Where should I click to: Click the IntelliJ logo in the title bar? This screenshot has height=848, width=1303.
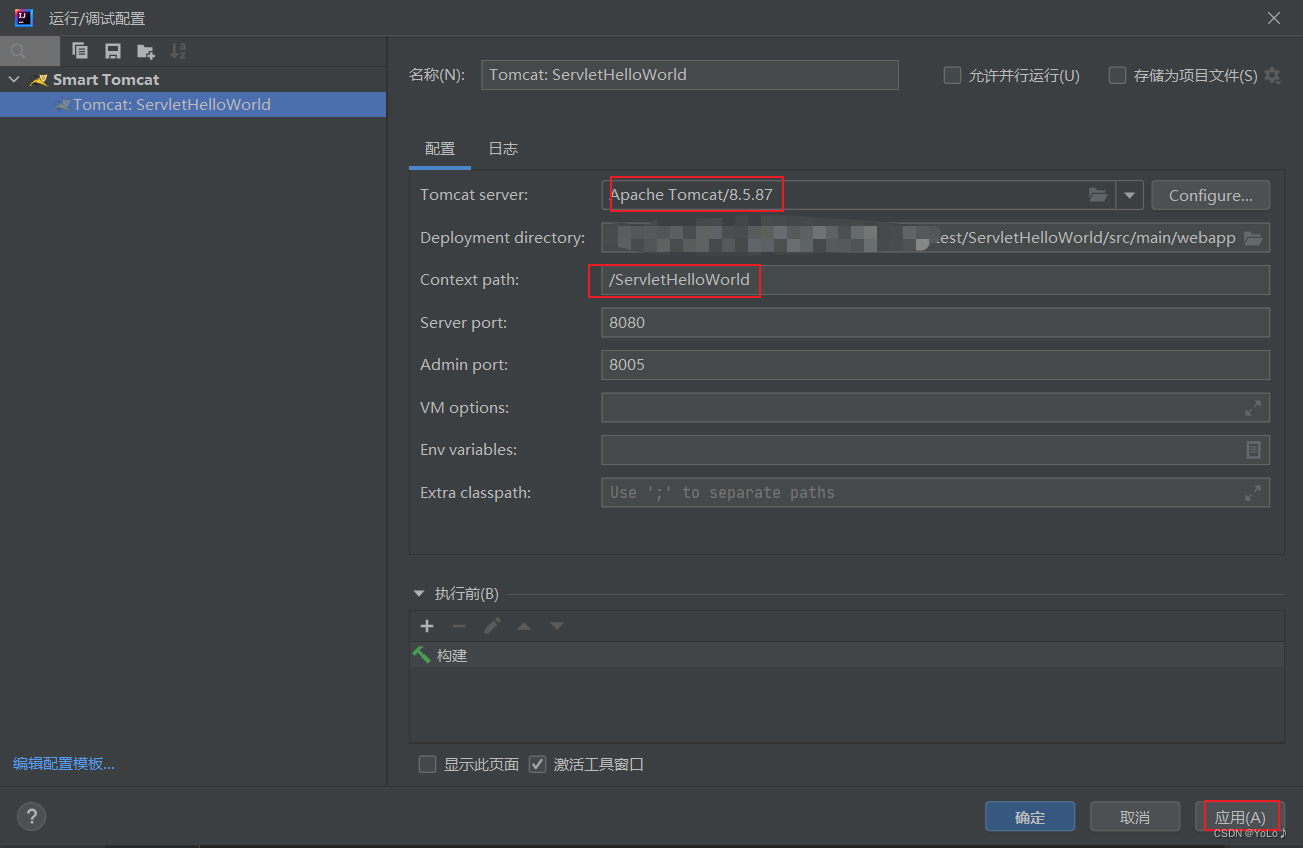(x=24, y=18)
